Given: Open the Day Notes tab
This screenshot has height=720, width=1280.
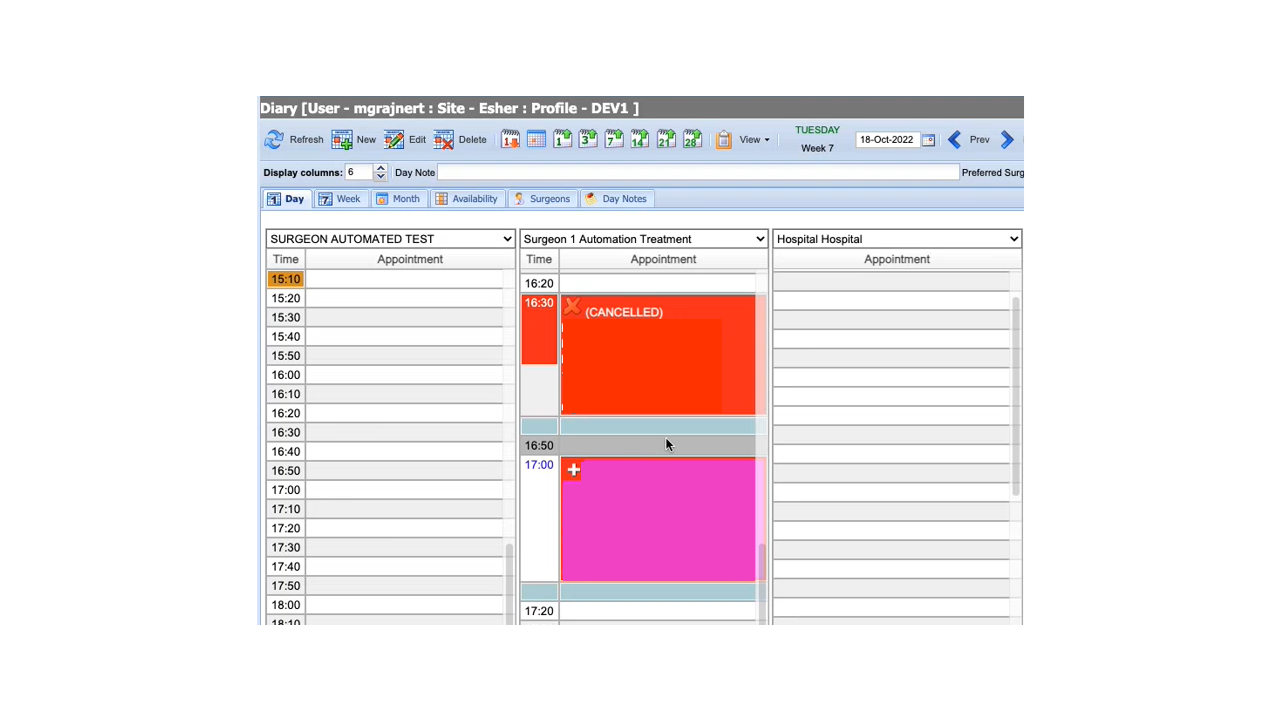Looking at the screenshot, I should click(x=616, y=199).
